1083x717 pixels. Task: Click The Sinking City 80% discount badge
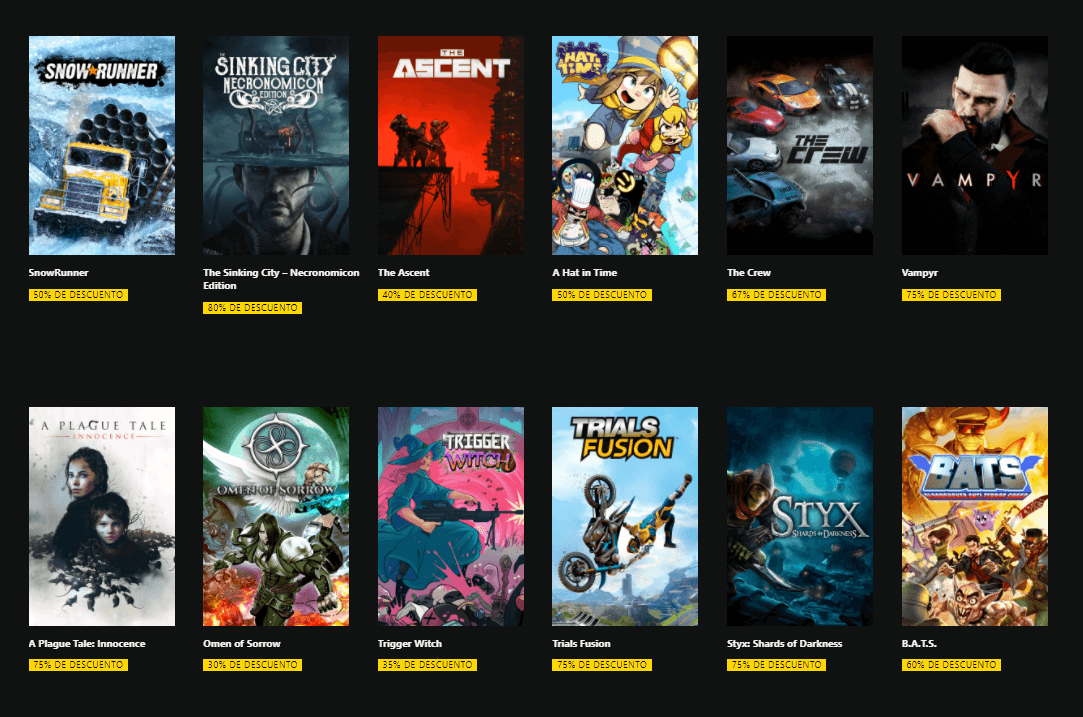252,307
